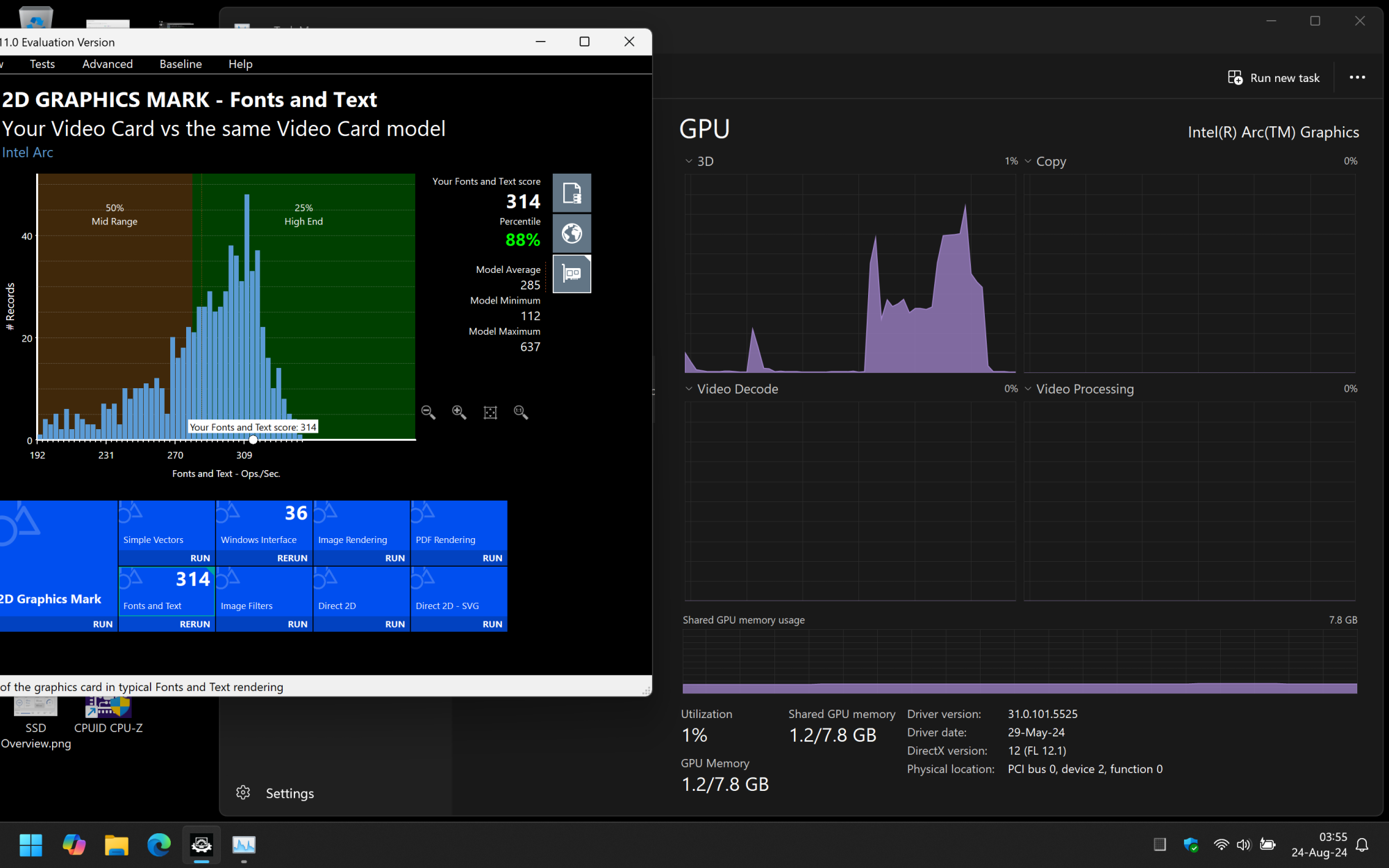This screenshot has width=1389, height=868.
Task: Open the Tests menu
Action: 42,64
